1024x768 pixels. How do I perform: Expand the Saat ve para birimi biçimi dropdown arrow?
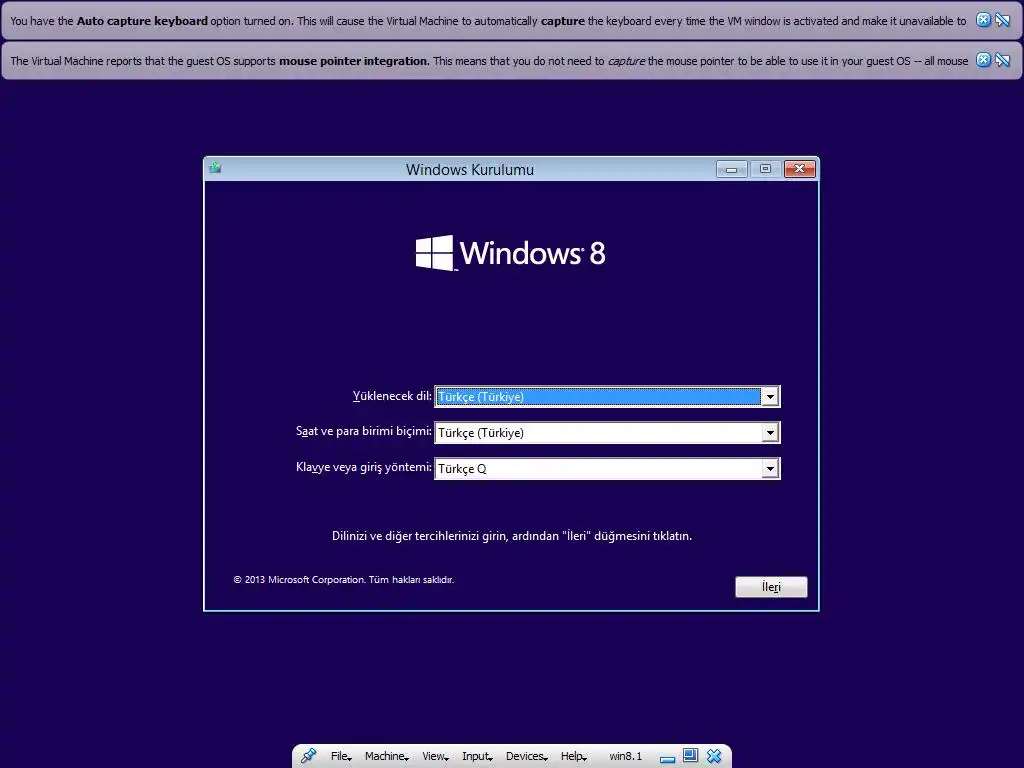point(771,432)
